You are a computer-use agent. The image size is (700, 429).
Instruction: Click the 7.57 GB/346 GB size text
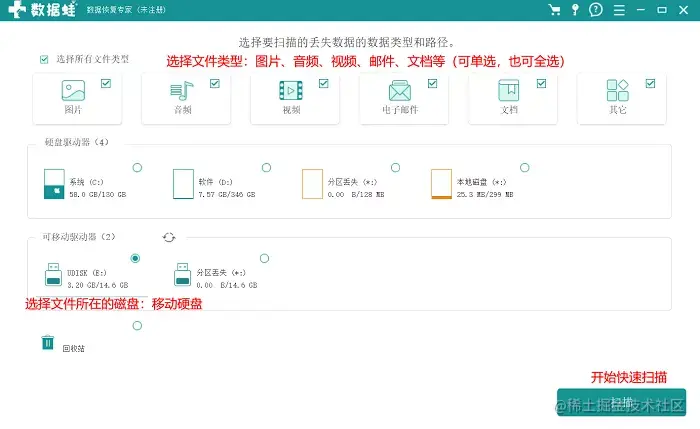point(227,195)
